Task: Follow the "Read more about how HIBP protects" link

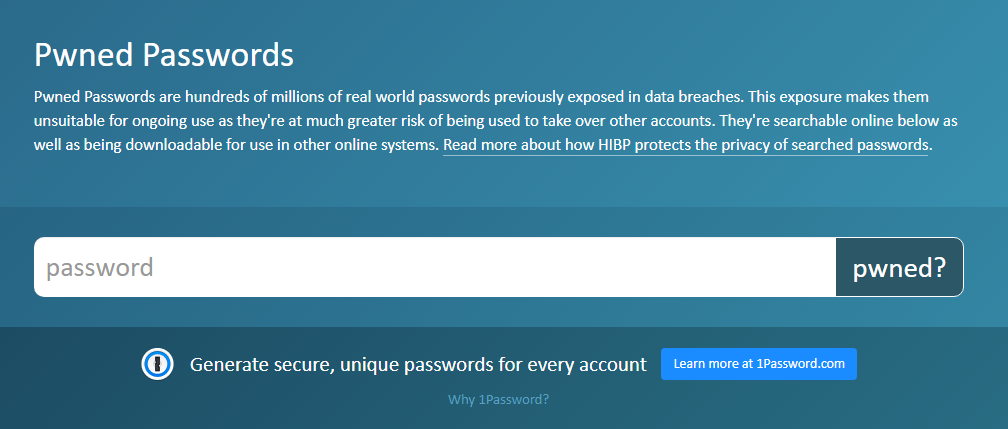Action: pos(685,145)
